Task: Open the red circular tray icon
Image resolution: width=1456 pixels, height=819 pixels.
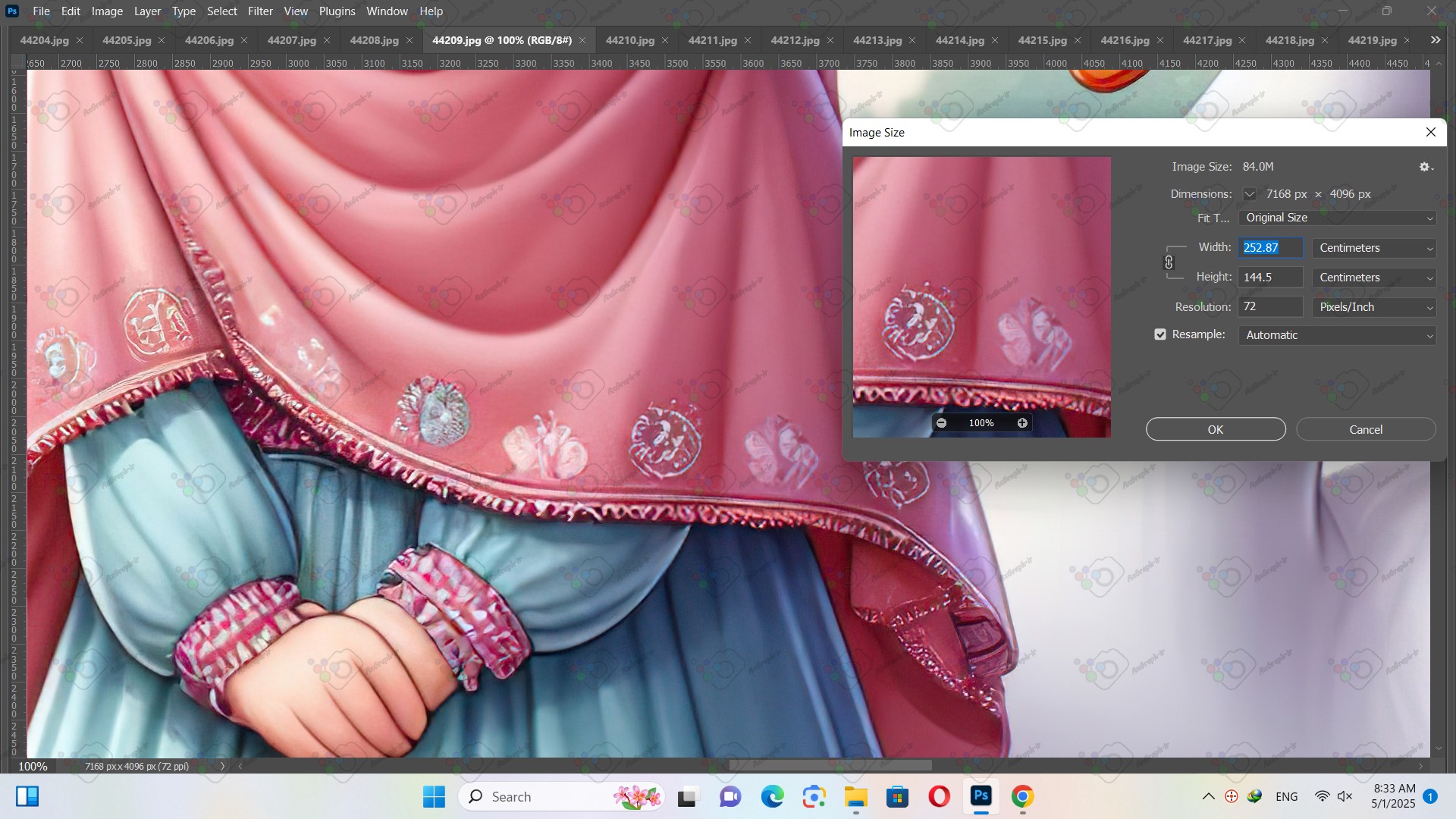Action: pos(1232,796)
